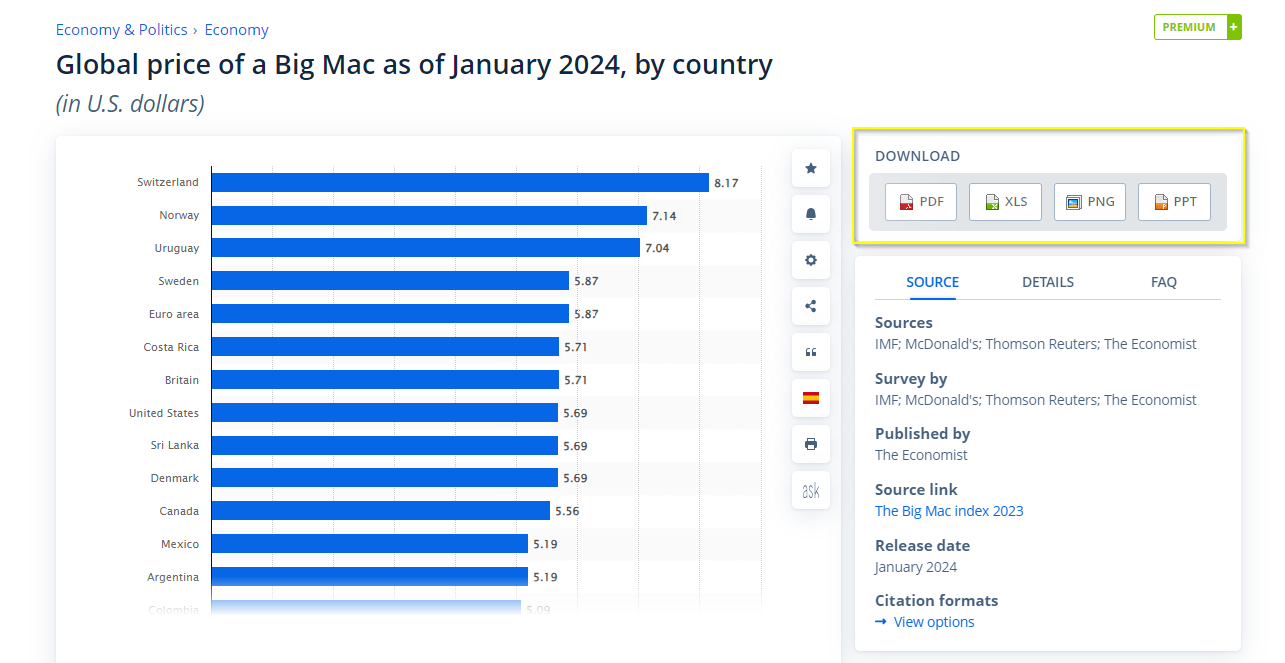Click the Switzerland bar in chart
This screenshot has height=663, width=1285.
tap(460, 182)
